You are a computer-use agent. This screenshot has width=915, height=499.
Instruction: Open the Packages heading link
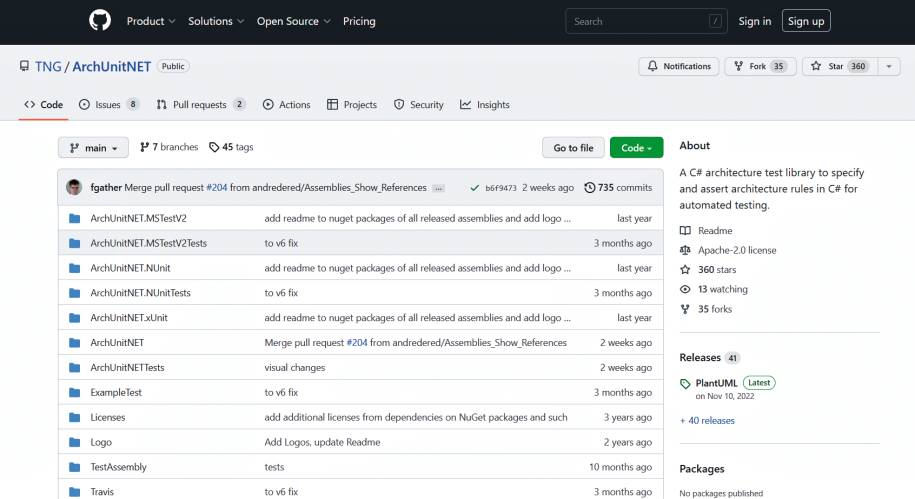pos(701,469)
